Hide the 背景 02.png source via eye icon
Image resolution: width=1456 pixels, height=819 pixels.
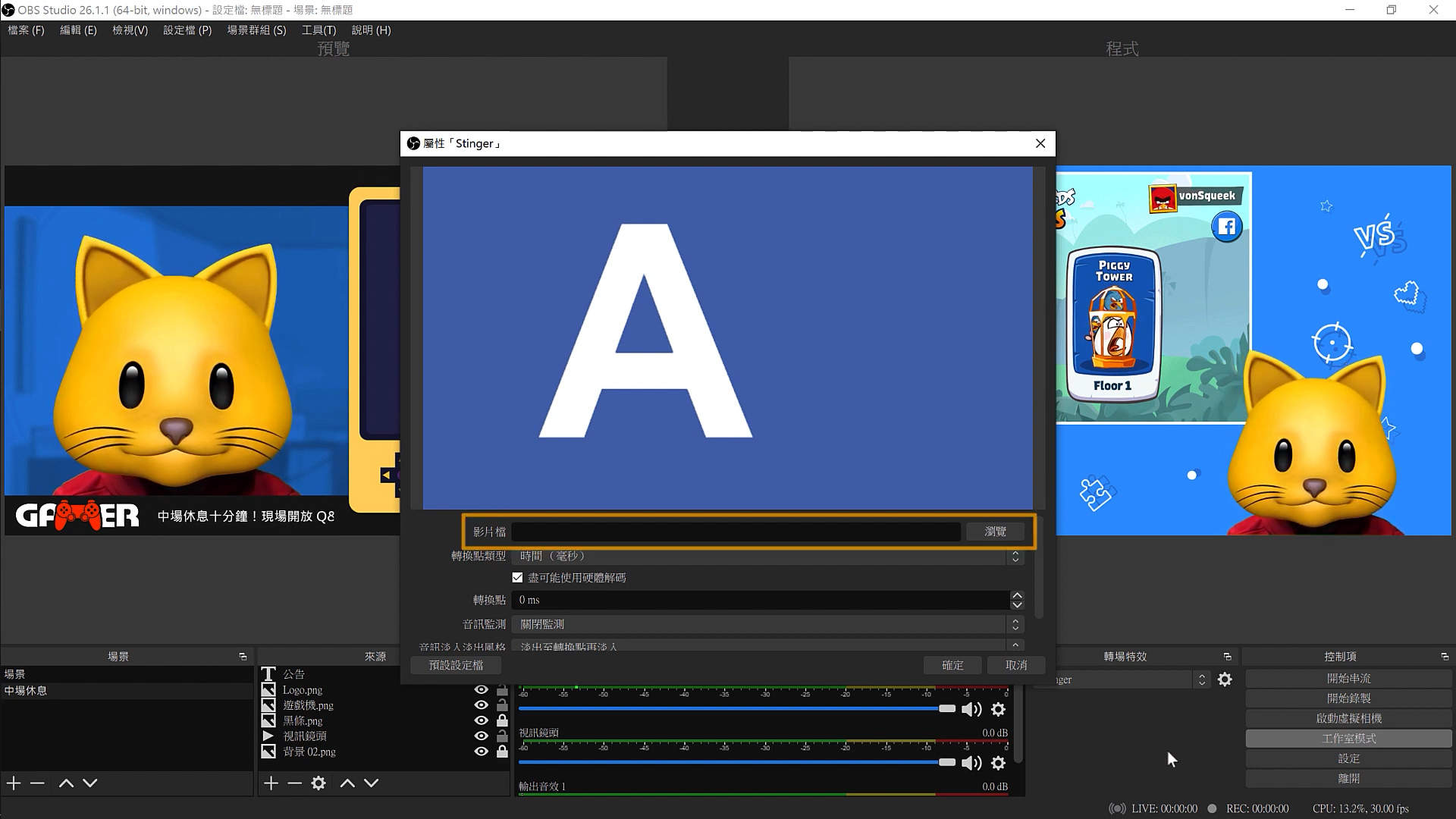tap(481, 752)
